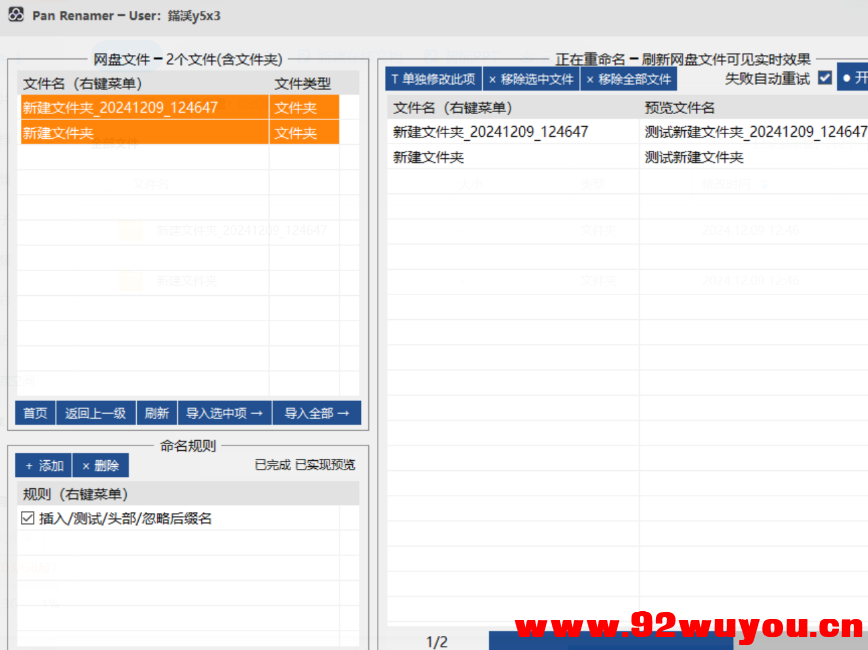Click the 'T 单独修改此项' edit item tool
This screenshot has height=650, width=868.
[431, 78]
